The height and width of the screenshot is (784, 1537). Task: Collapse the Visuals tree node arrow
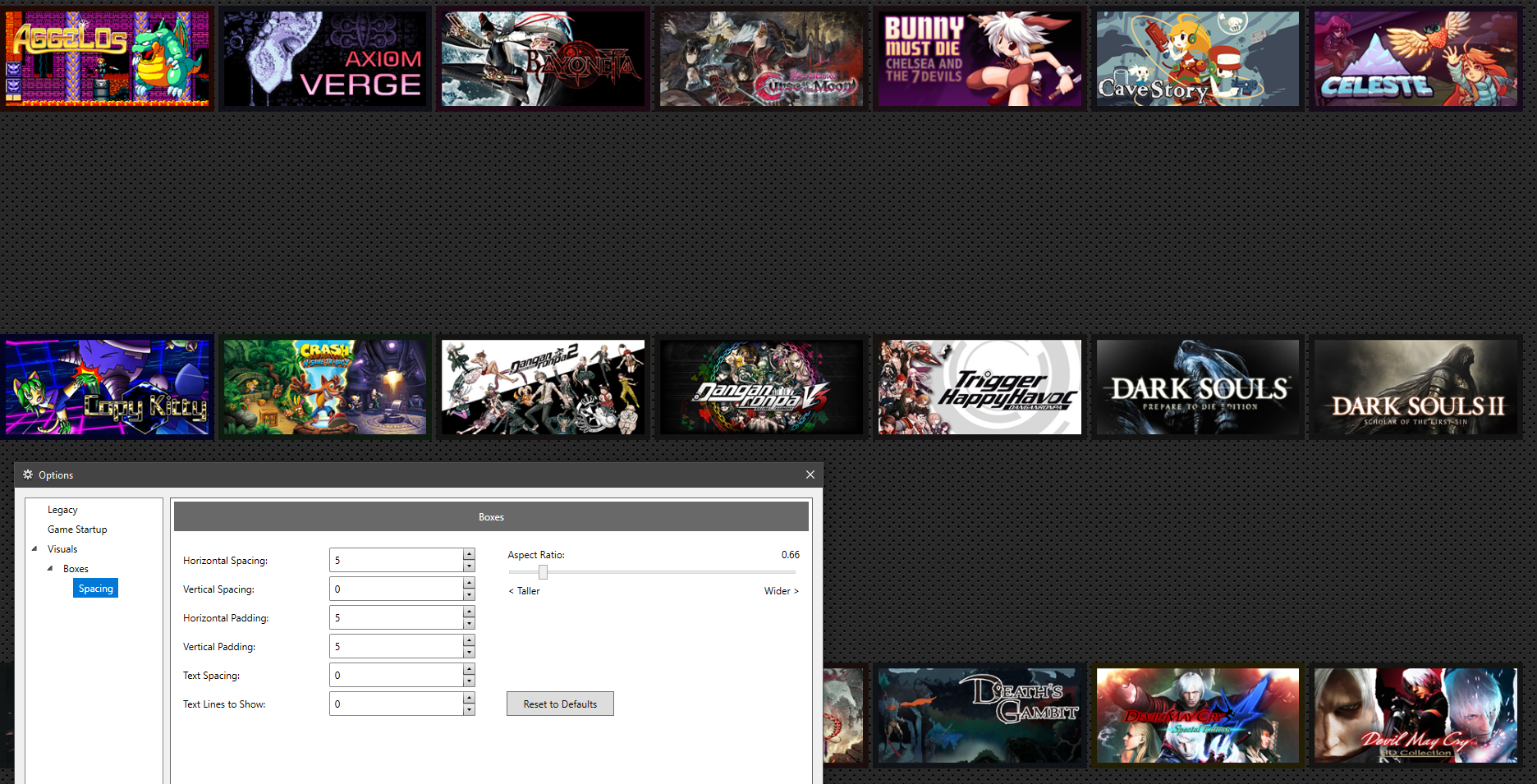[34, 549]
